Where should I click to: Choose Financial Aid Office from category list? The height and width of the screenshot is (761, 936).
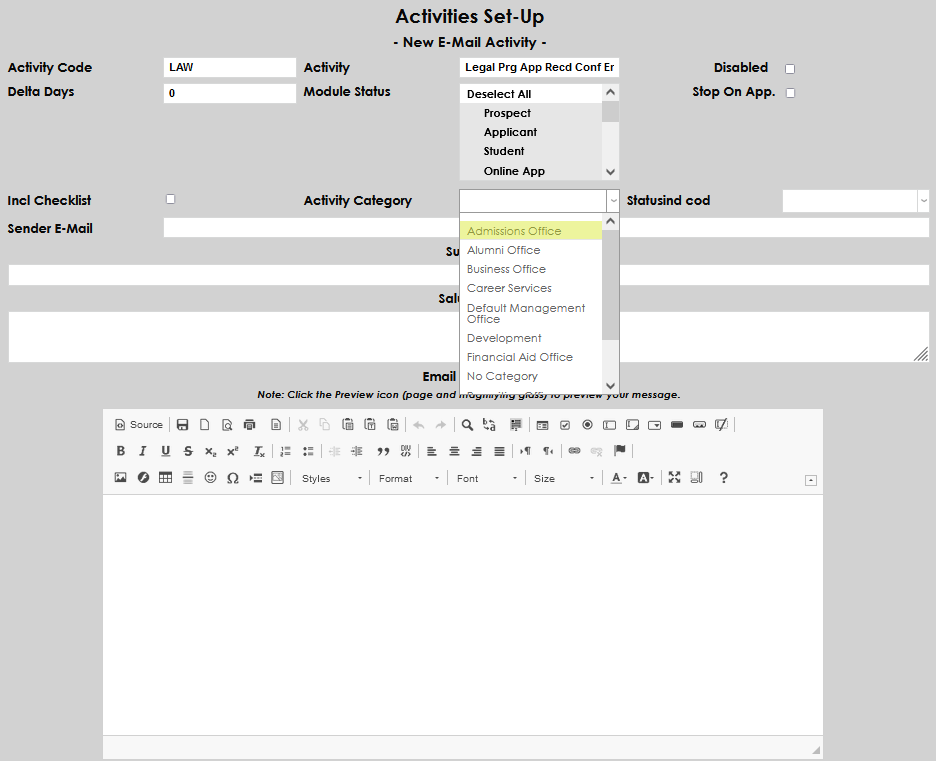(520, 357)
